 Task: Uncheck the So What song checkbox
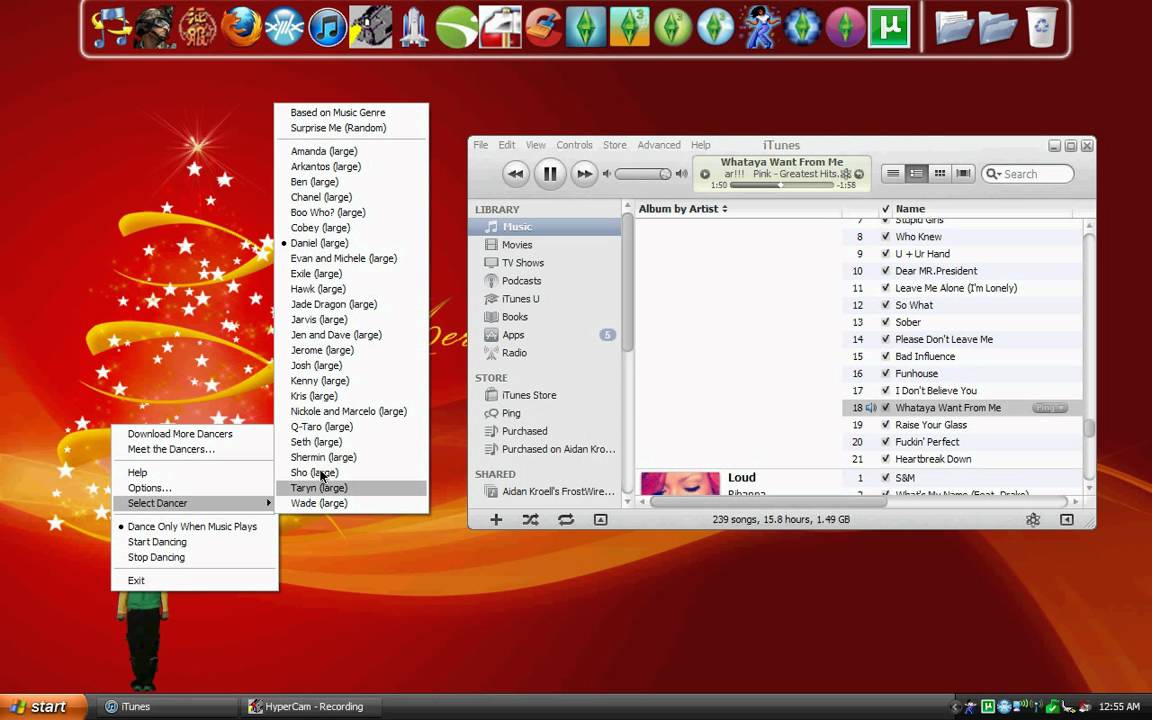click(x=885, y=305)
